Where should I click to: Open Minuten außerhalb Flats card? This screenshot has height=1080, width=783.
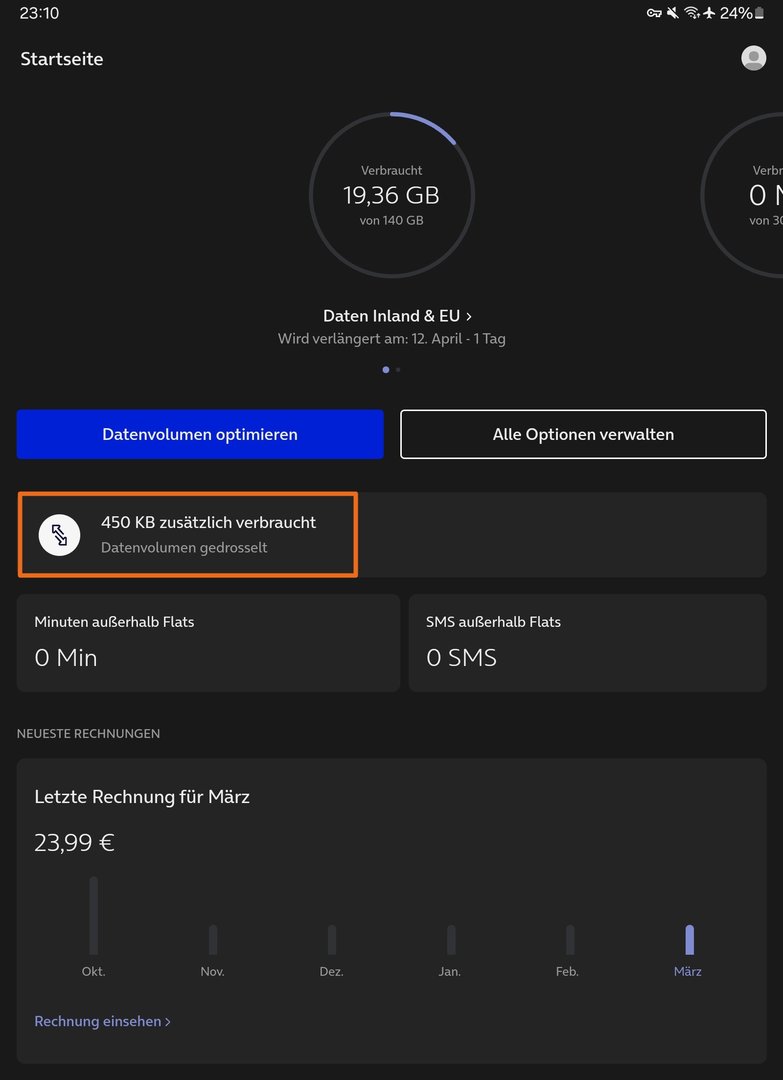point(208,642)
